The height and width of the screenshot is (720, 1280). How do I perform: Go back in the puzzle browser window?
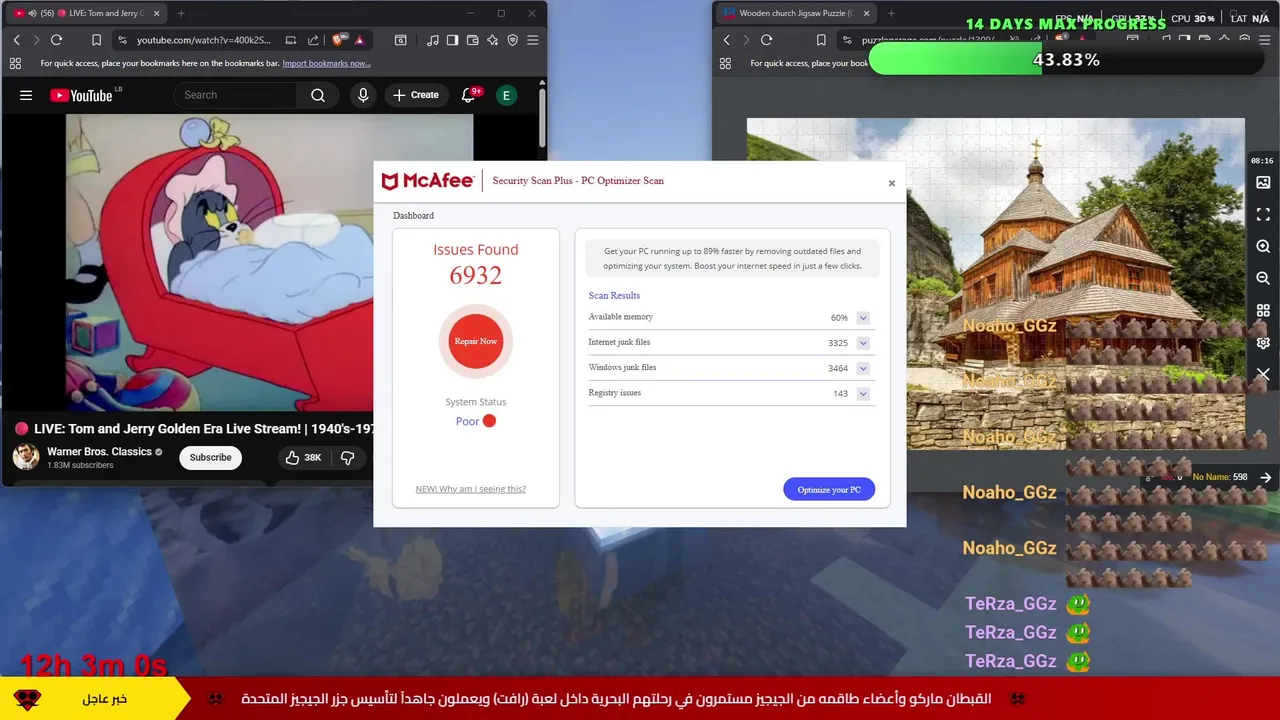pos(726,40)
